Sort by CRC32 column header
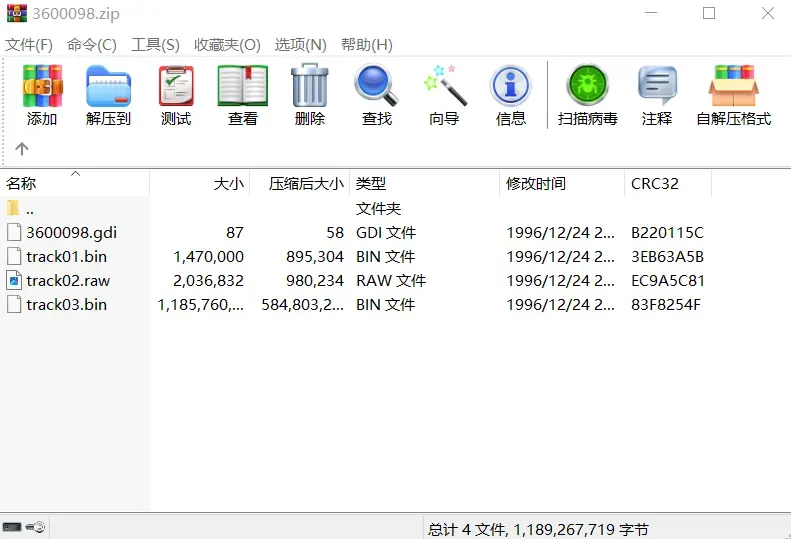The image size is (791, 539). point(668,183)
